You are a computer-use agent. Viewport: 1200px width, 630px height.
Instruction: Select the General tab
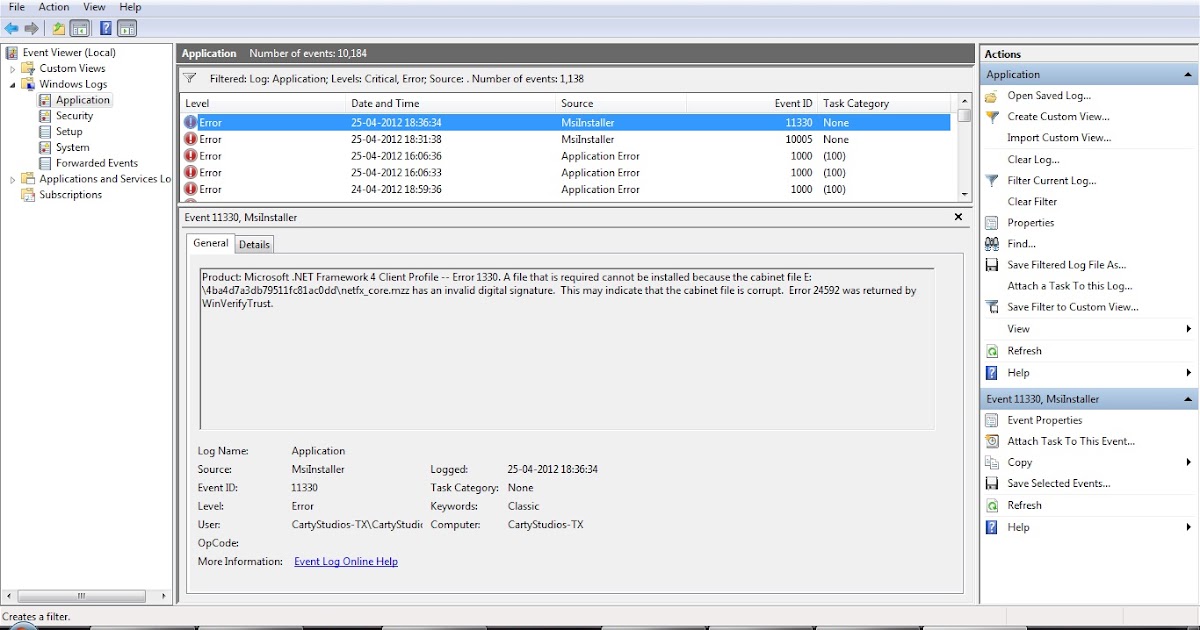tap(211, 243)
